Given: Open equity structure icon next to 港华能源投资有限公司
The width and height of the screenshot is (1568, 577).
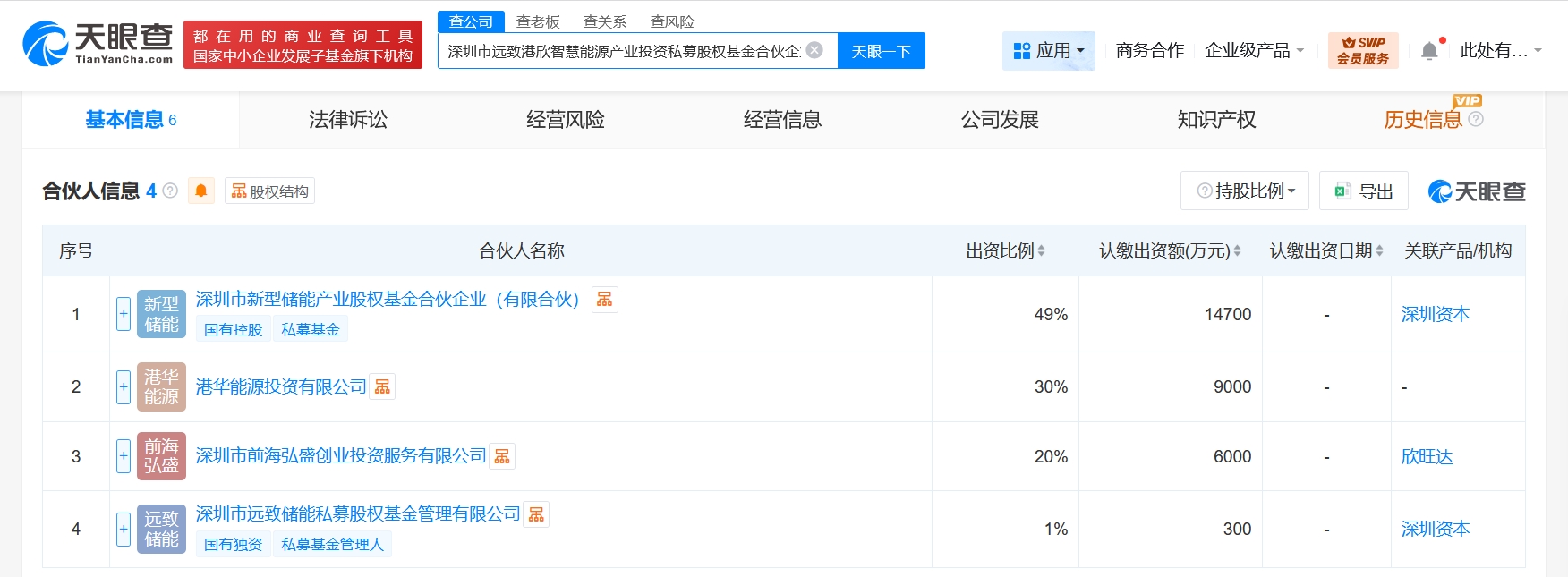Looking at the screenshot, I should (x=382, y=386).
